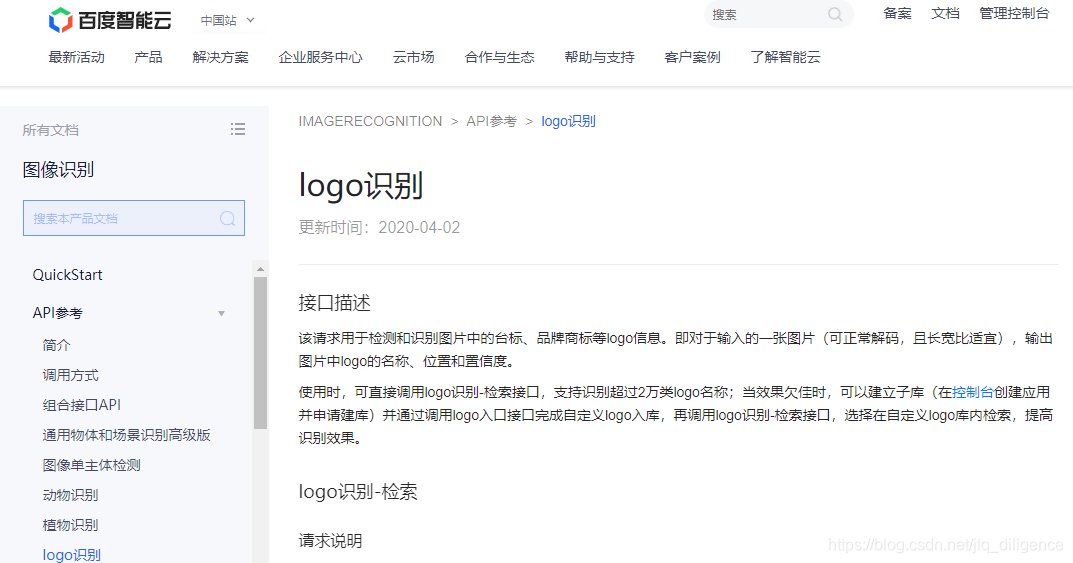Open the 管理控制台 link
The width and height of the screenshot is (1073, 563).
(1014, 14)
